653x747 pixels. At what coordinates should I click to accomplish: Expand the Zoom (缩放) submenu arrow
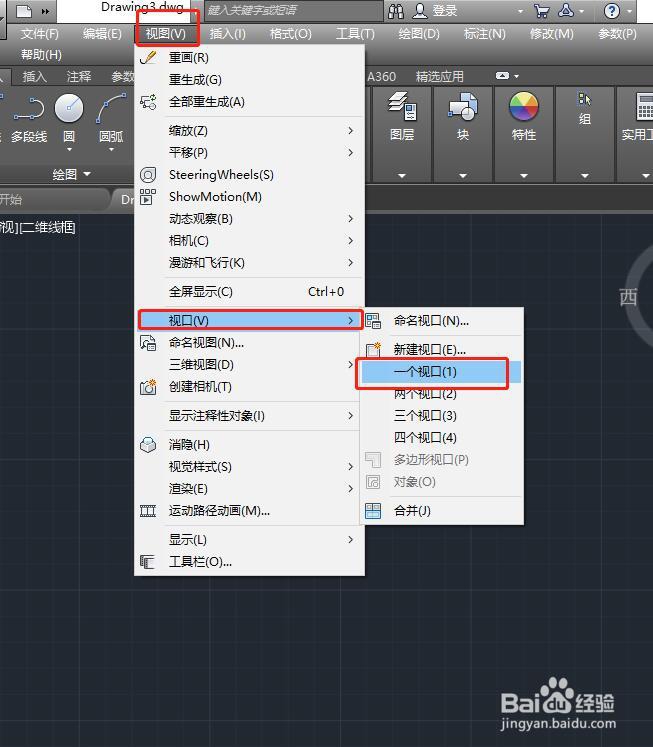351,131
